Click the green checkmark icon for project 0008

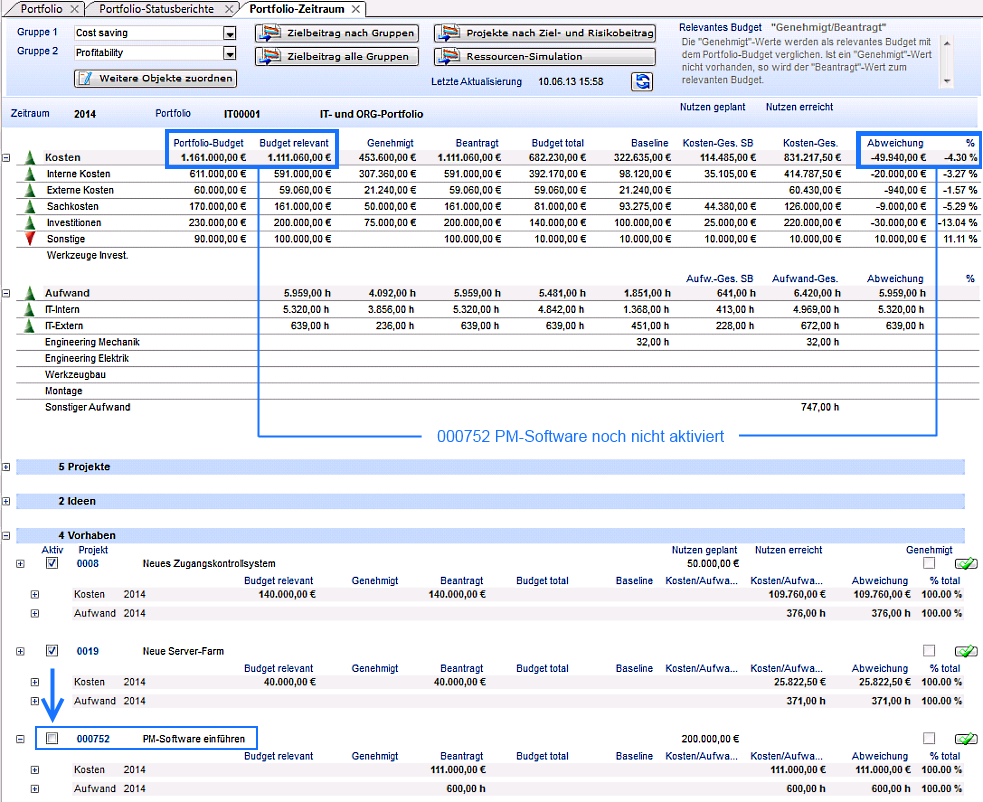tap(965, 564)
